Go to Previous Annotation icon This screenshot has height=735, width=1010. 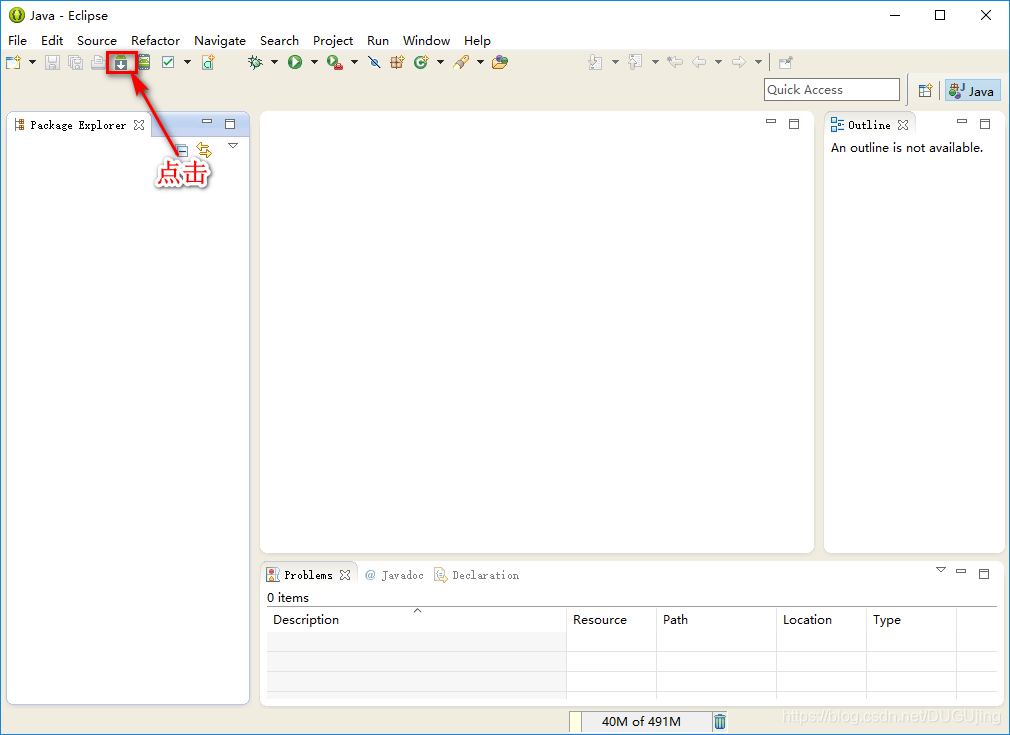(x=635, y=62)
